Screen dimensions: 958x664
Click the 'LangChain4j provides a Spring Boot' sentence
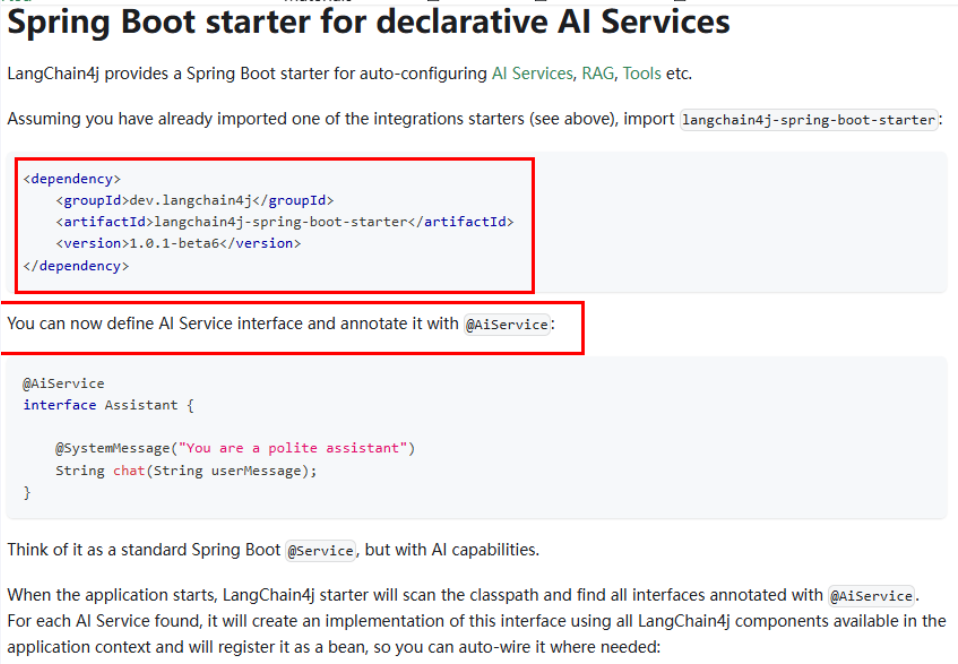[349, 74]
